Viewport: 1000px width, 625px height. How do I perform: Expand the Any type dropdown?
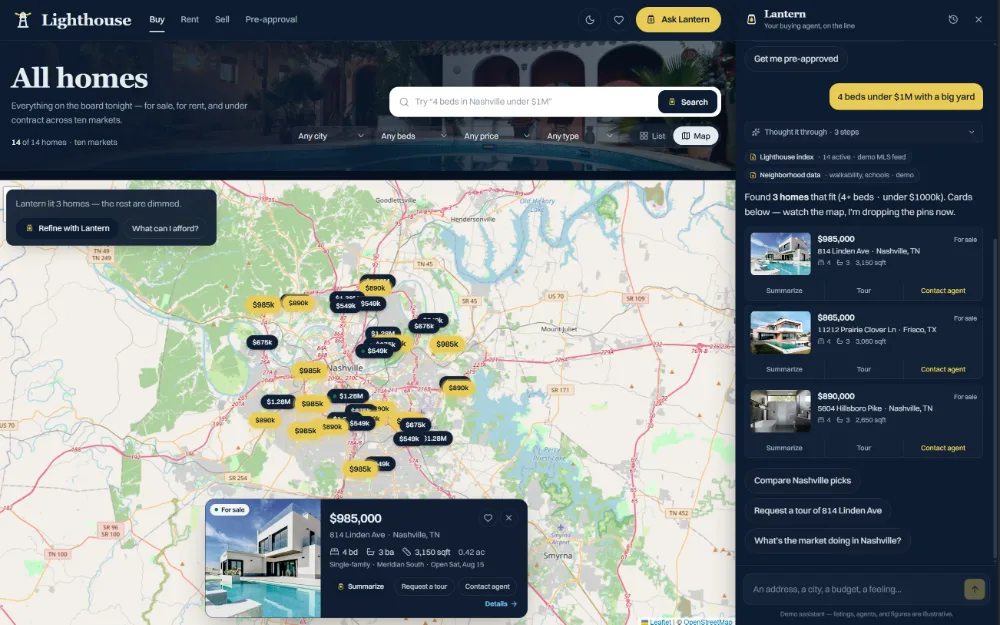(x=579, y=136)
